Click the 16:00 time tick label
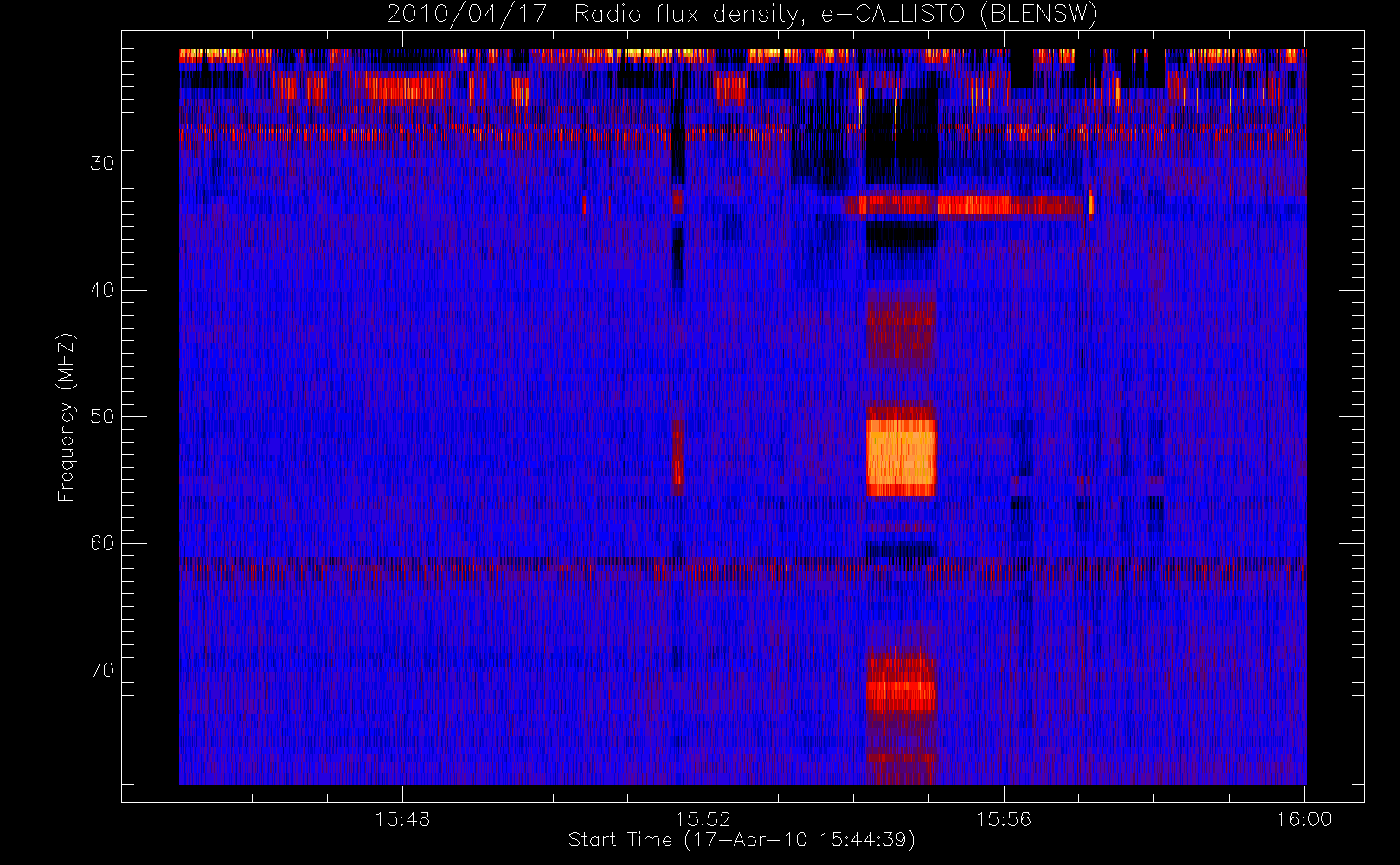Image resolution: width=1400 pixels, height=865 pixels. coord(1304,819)
